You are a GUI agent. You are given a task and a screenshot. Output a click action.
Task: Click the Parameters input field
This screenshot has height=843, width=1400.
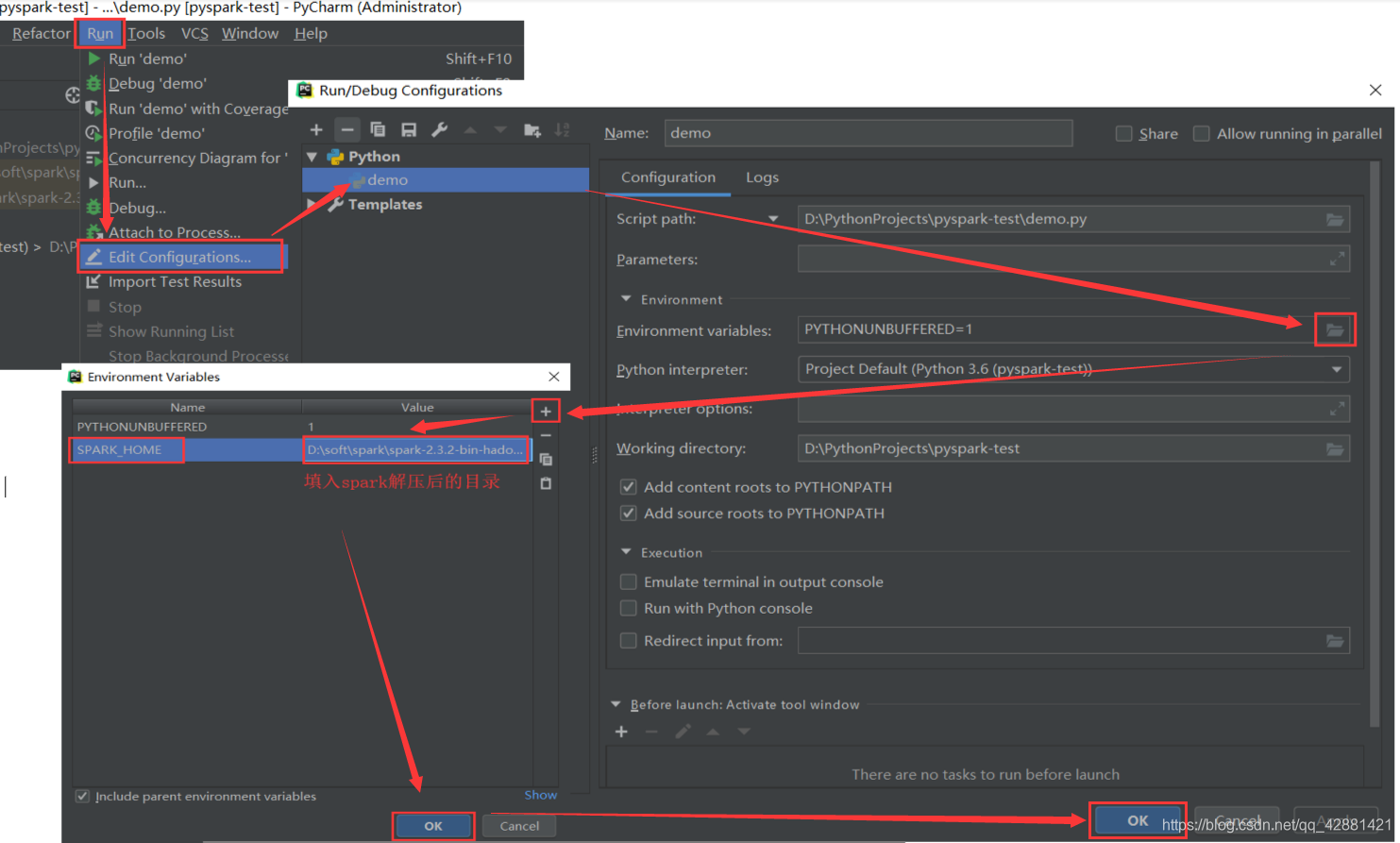(x=1073, y=259)
